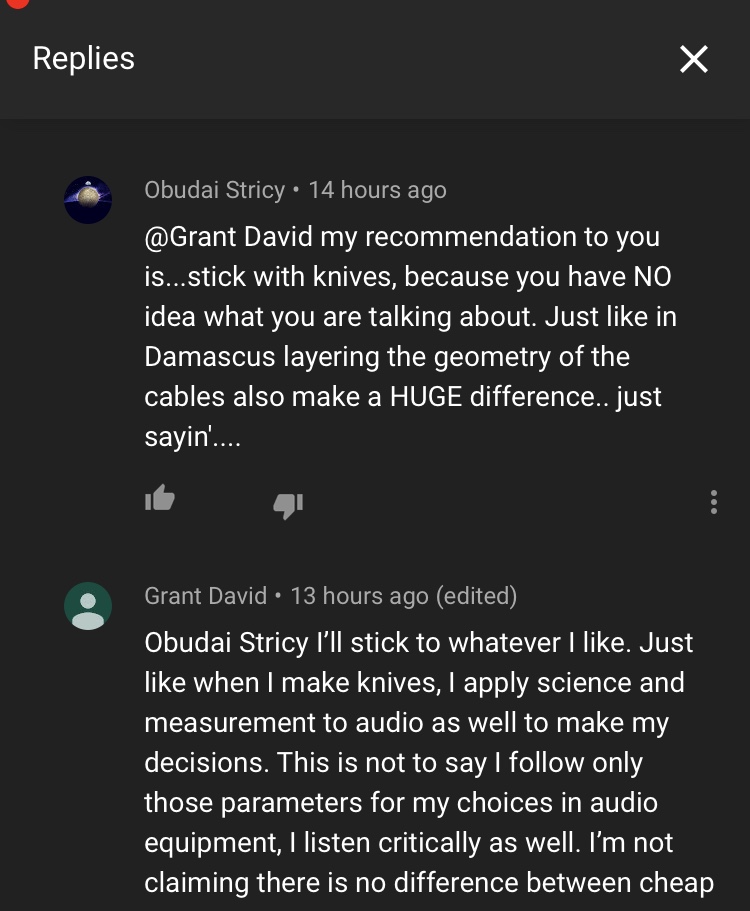Tap the red dot at top-left corner

[x=16, y=3]
